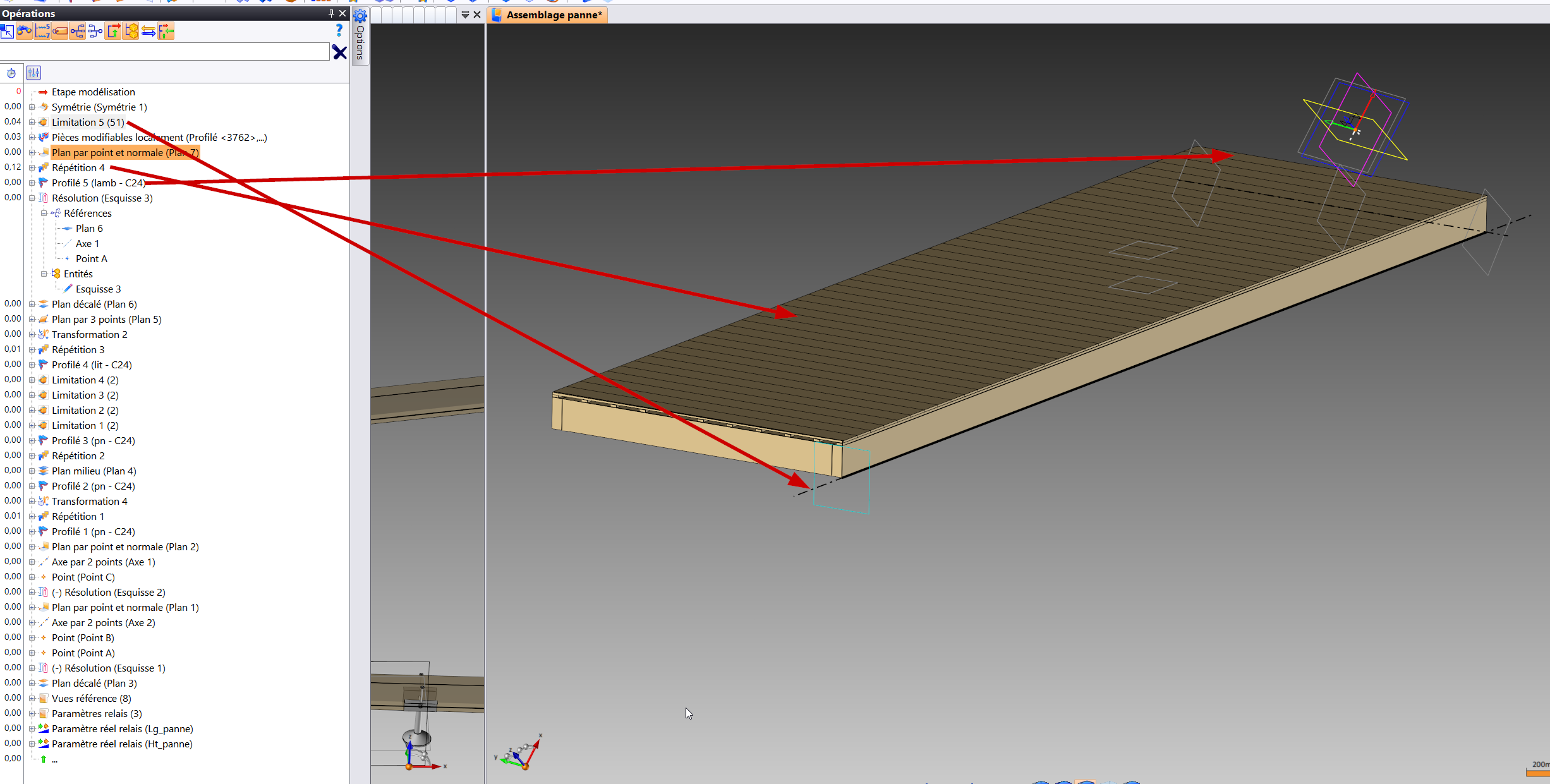This screenshot has height=784, width=1550.
Task: Click the stopwatch timing column icon
Action: click(11, 73)
